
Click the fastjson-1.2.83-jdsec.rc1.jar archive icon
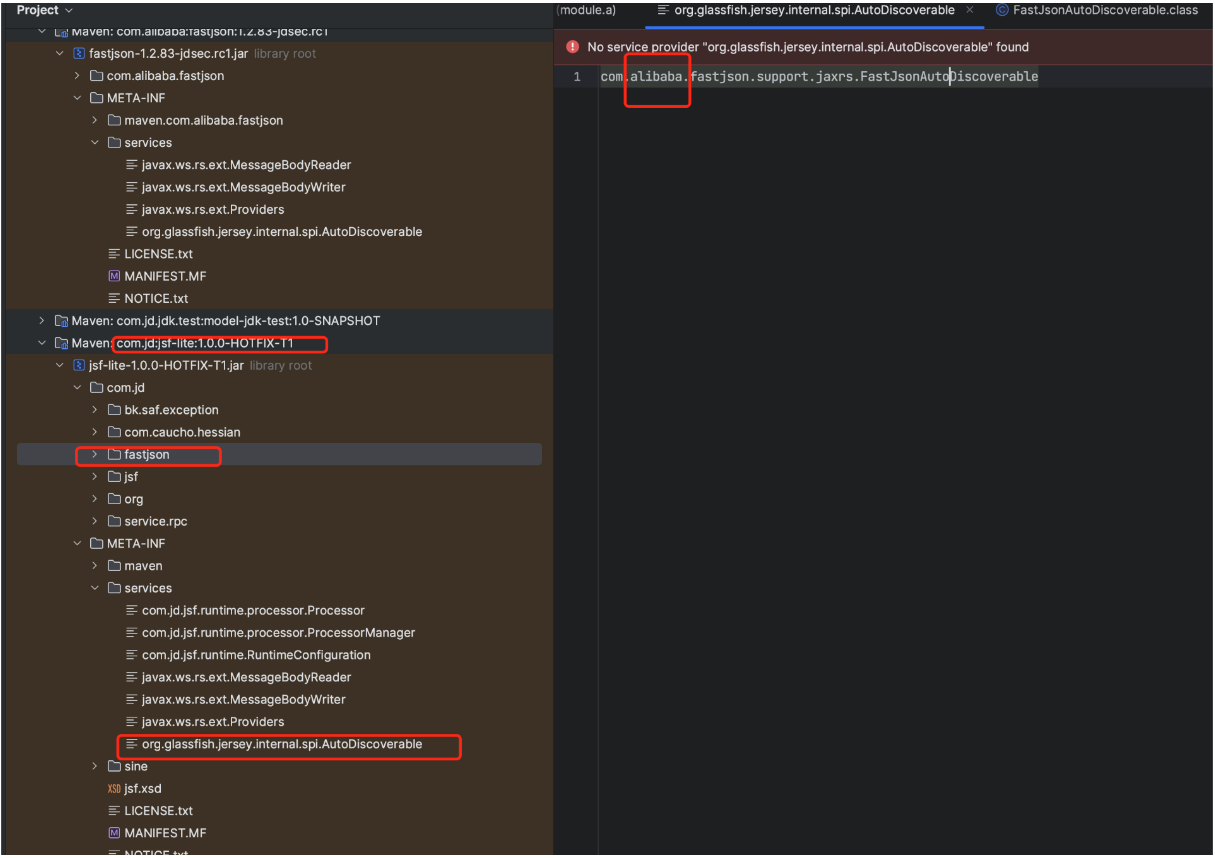point(78,53)
